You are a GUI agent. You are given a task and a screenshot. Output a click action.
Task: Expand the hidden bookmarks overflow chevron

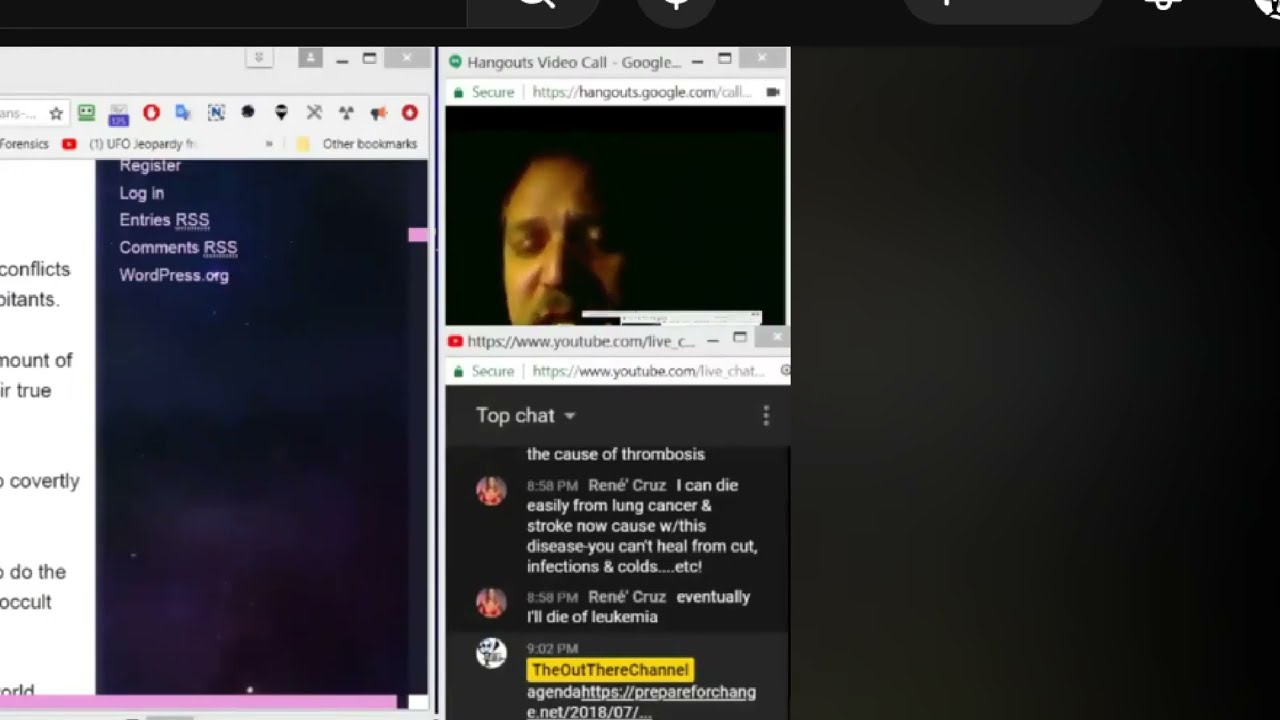click(269, 144)
